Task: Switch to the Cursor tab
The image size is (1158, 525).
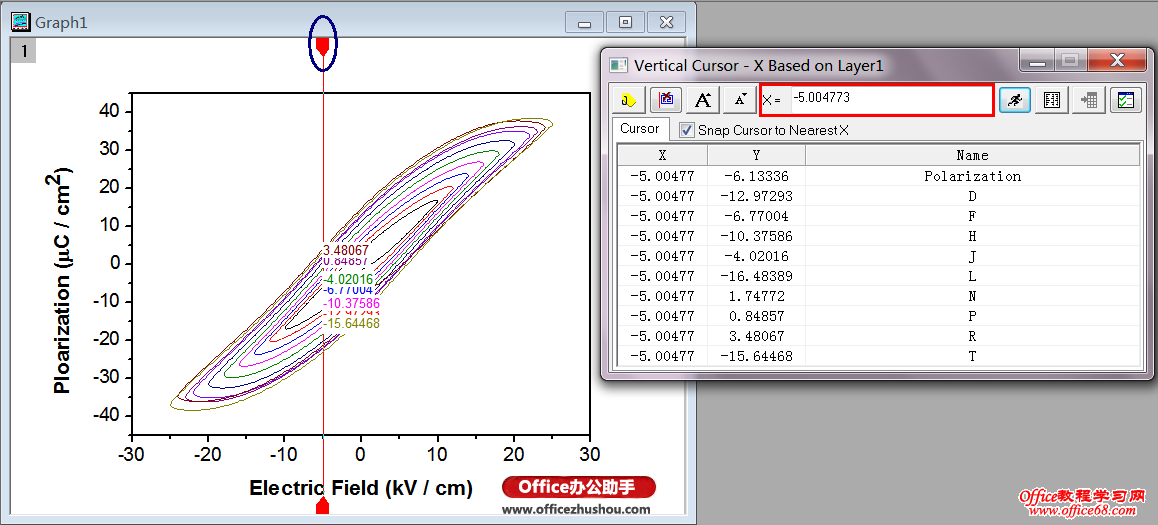Action: 639,129
